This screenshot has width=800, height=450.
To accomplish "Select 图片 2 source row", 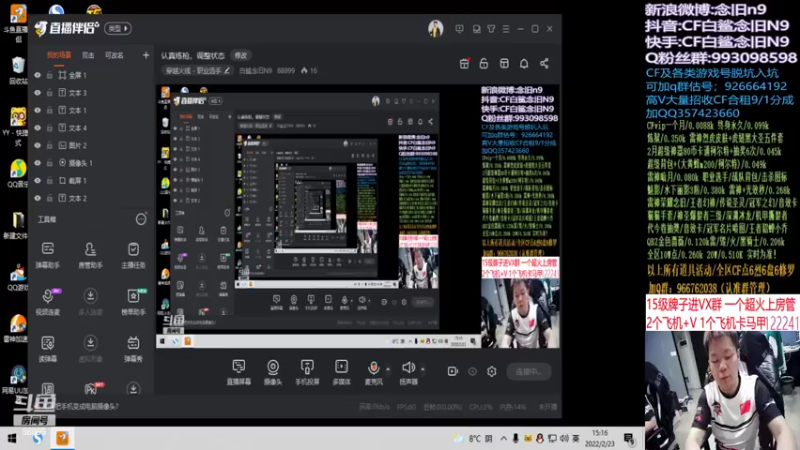I will point(91,145).
